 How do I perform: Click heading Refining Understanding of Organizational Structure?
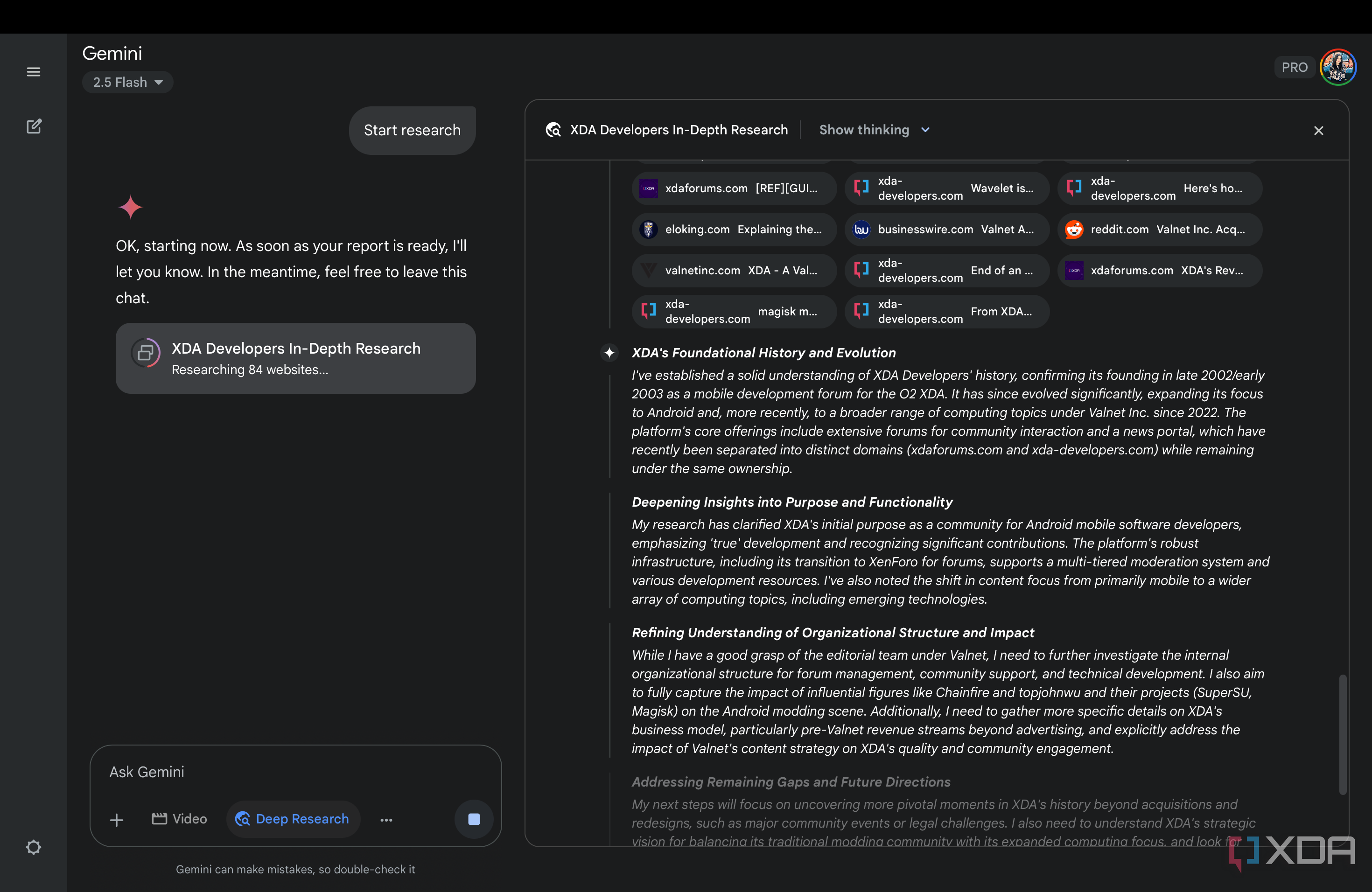click(833, 633)
